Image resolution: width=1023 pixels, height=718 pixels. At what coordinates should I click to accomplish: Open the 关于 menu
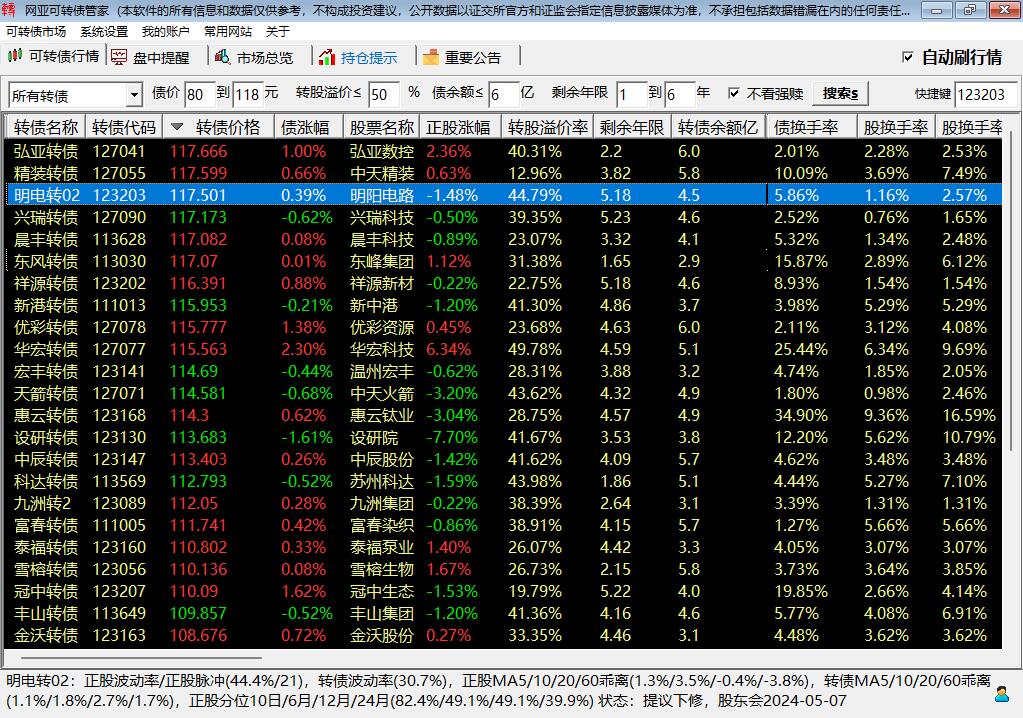pos(278,31)
